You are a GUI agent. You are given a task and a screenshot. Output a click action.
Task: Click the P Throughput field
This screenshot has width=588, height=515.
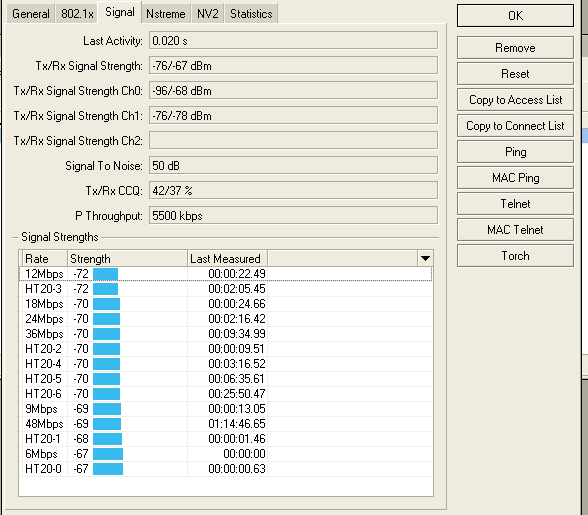(293, 215)
